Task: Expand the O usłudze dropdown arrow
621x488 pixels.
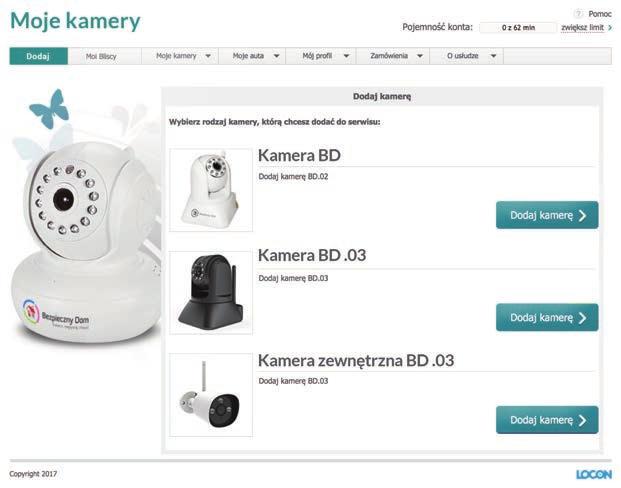Action: coord(493,56)
